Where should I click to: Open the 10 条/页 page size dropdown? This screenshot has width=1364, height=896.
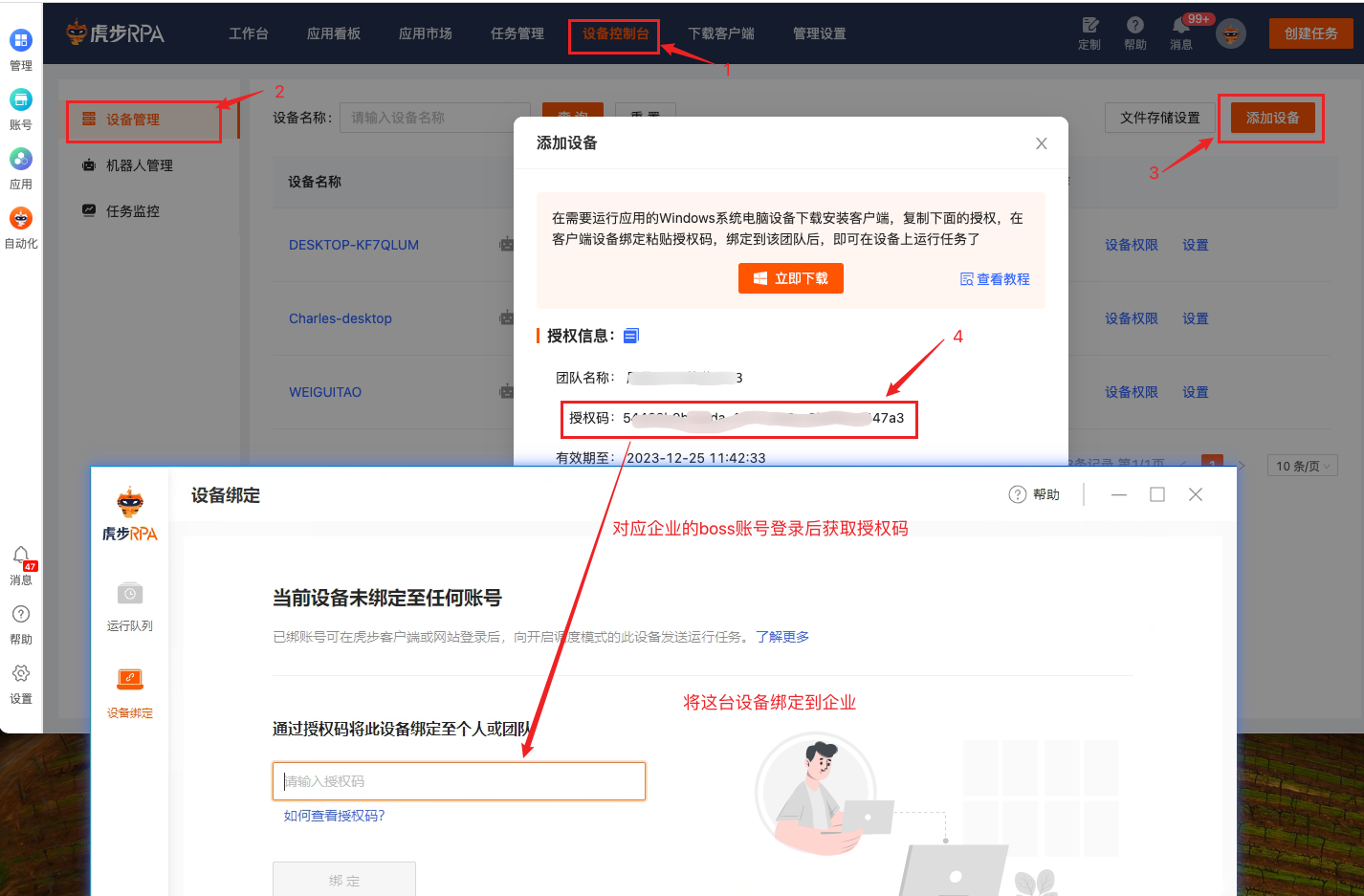(x=1303, y=466)
